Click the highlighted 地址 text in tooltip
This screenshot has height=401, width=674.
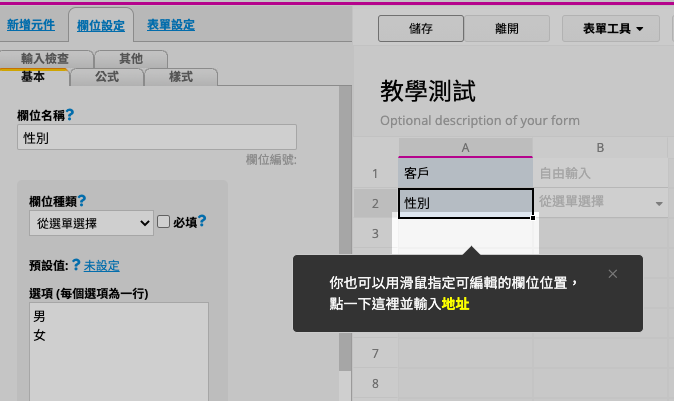tap(455, 304)
